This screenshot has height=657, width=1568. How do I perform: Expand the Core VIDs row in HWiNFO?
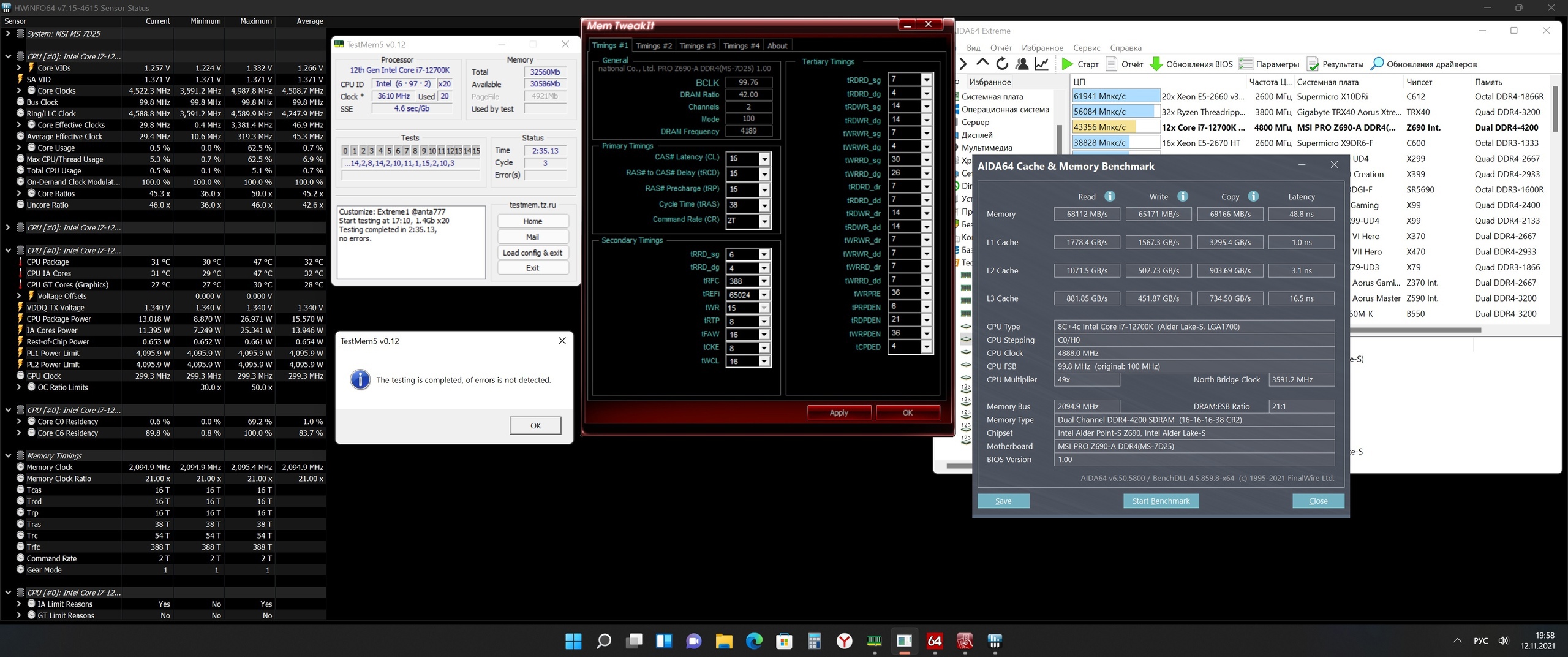point(19,68)
